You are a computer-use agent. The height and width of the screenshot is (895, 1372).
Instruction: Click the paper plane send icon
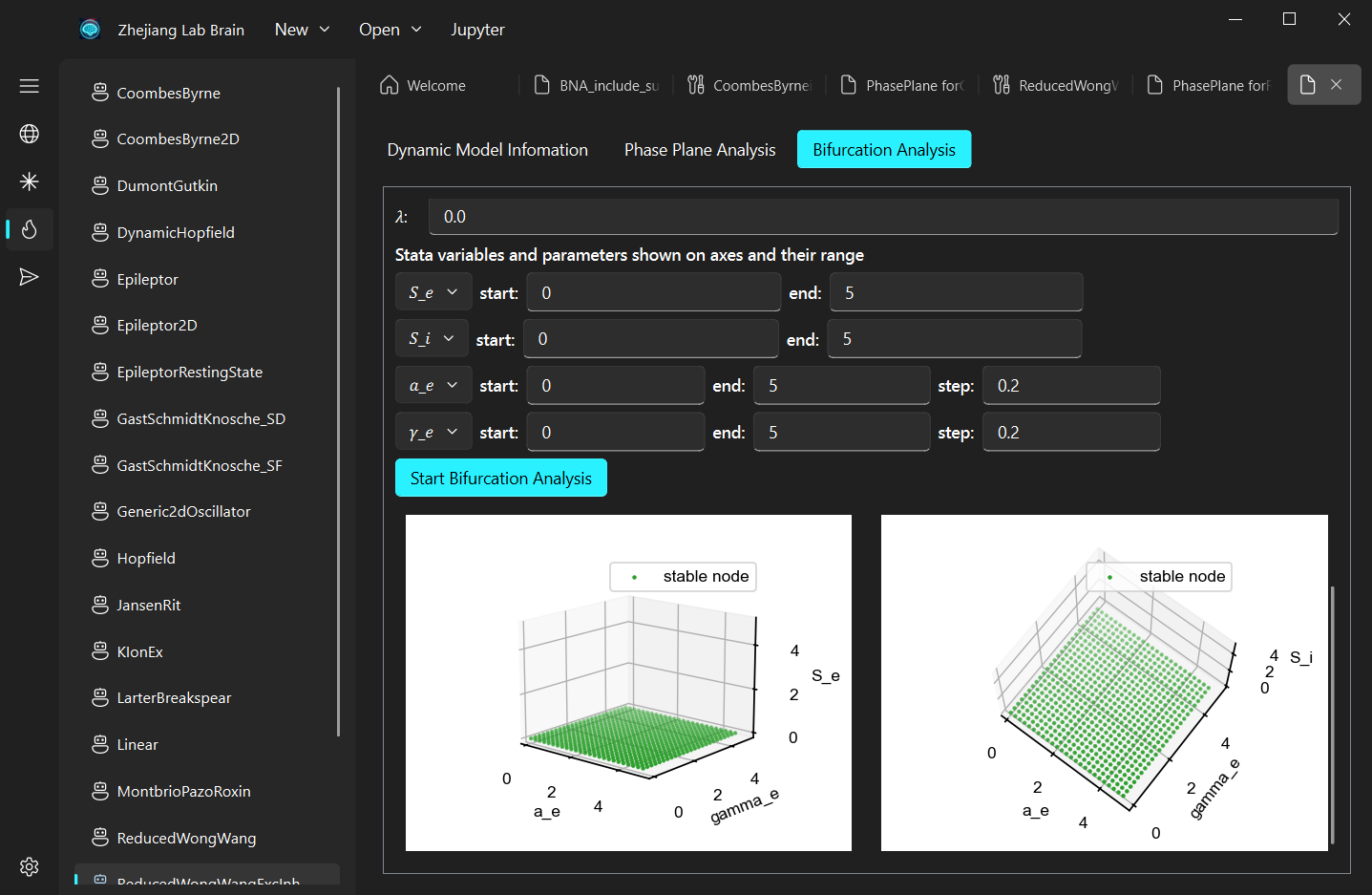[x=30, y=277]
